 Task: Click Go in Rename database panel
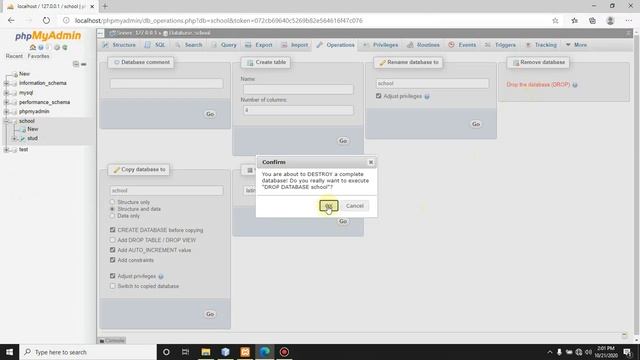476,124
